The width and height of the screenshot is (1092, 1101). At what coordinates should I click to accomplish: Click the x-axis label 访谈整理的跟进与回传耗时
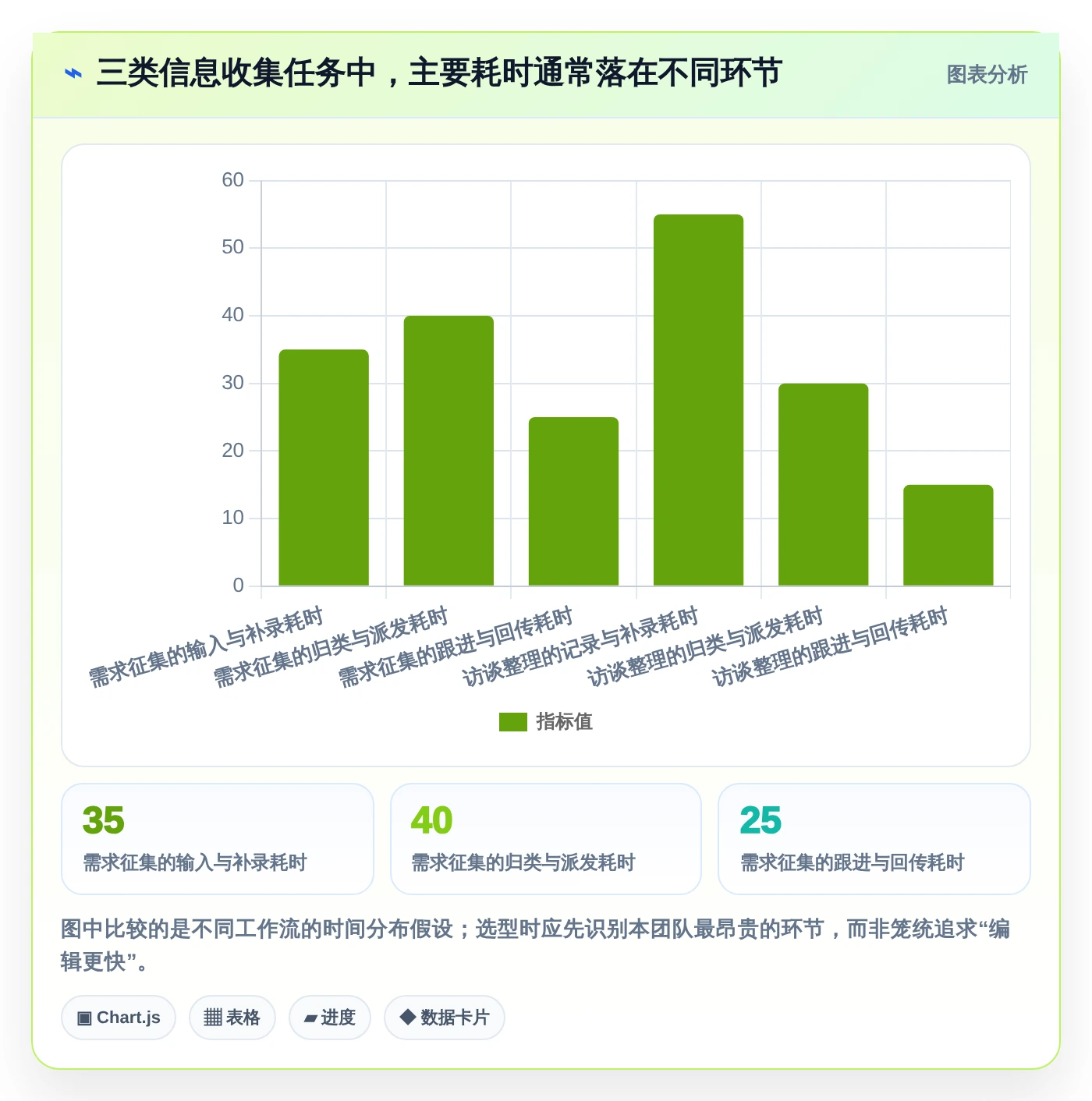pyautogui.click(x=830, y=647)
